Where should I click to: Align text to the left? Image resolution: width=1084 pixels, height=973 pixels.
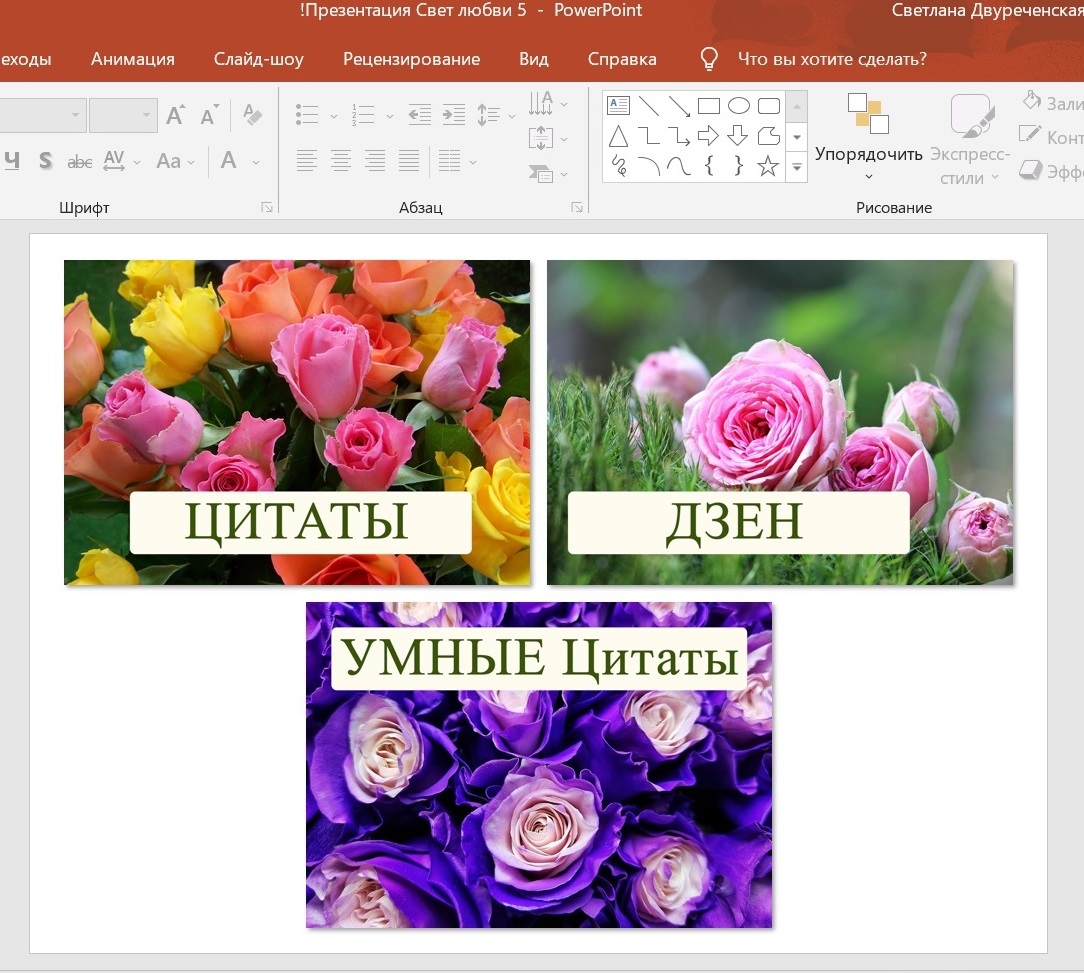click(306, 161)
